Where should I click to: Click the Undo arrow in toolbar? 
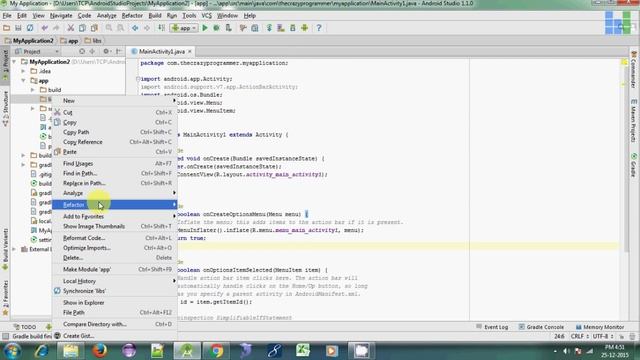pos(44,28)
